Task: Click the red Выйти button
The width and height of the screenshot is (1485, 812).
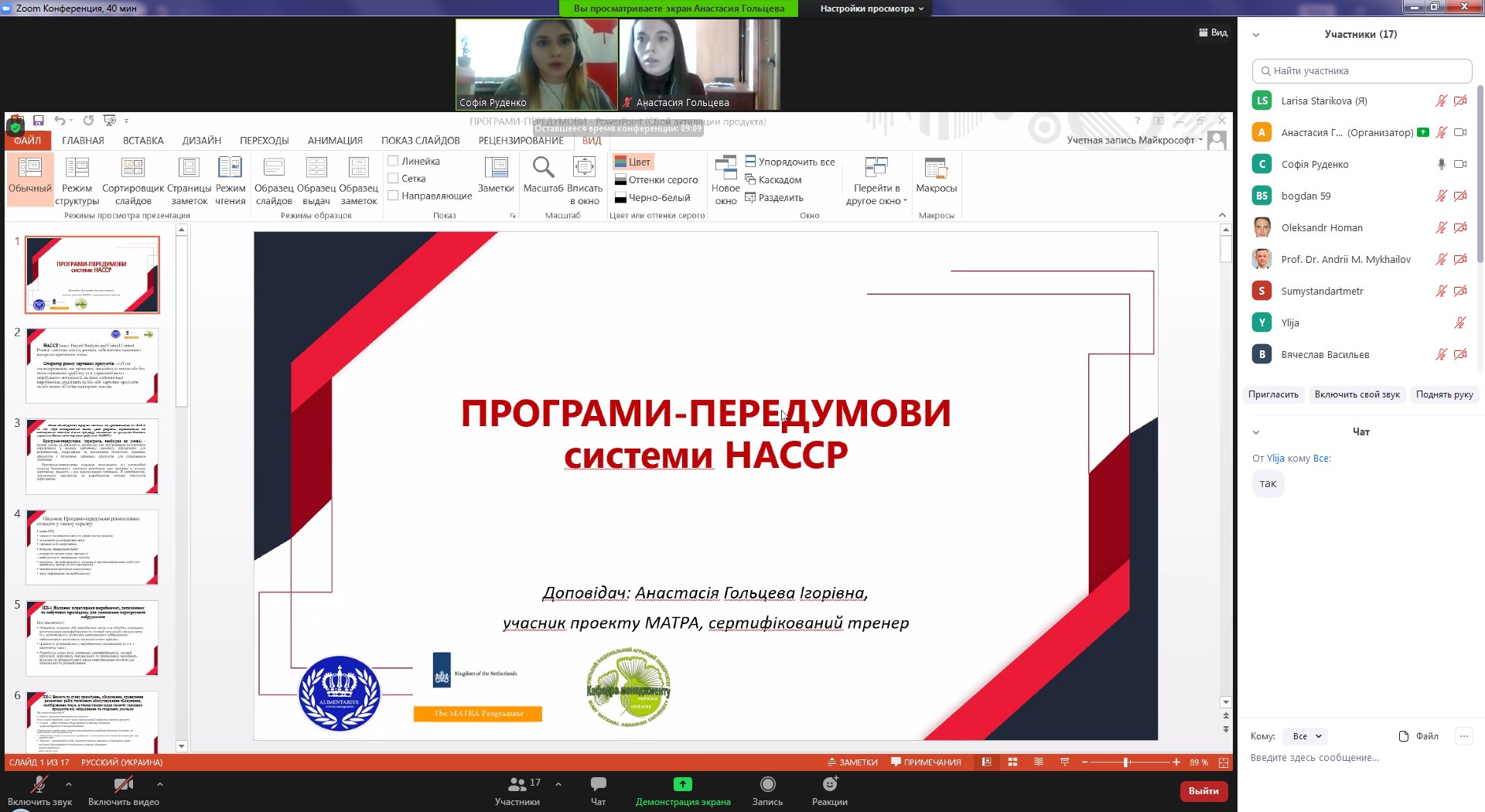Action: [x=1203, y=791]
